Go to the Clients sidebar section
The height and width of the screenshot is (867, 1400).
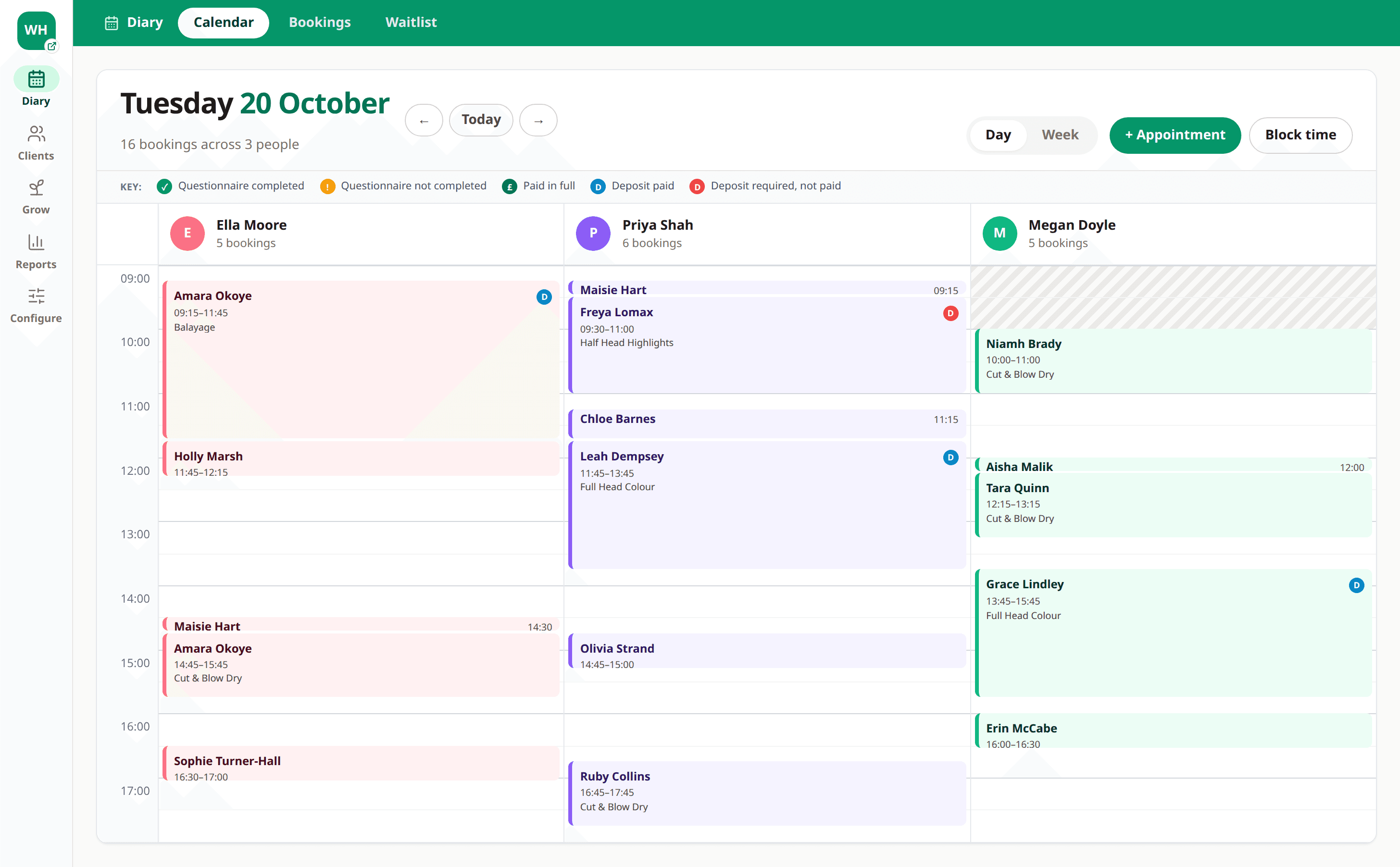click(x=36, y=143)
